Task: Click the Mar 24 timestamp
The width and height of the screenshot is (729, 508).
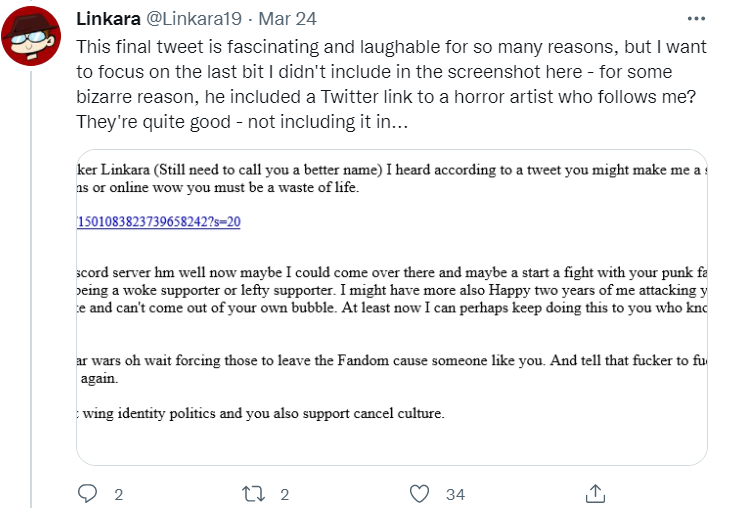Action: coord(287,19)
